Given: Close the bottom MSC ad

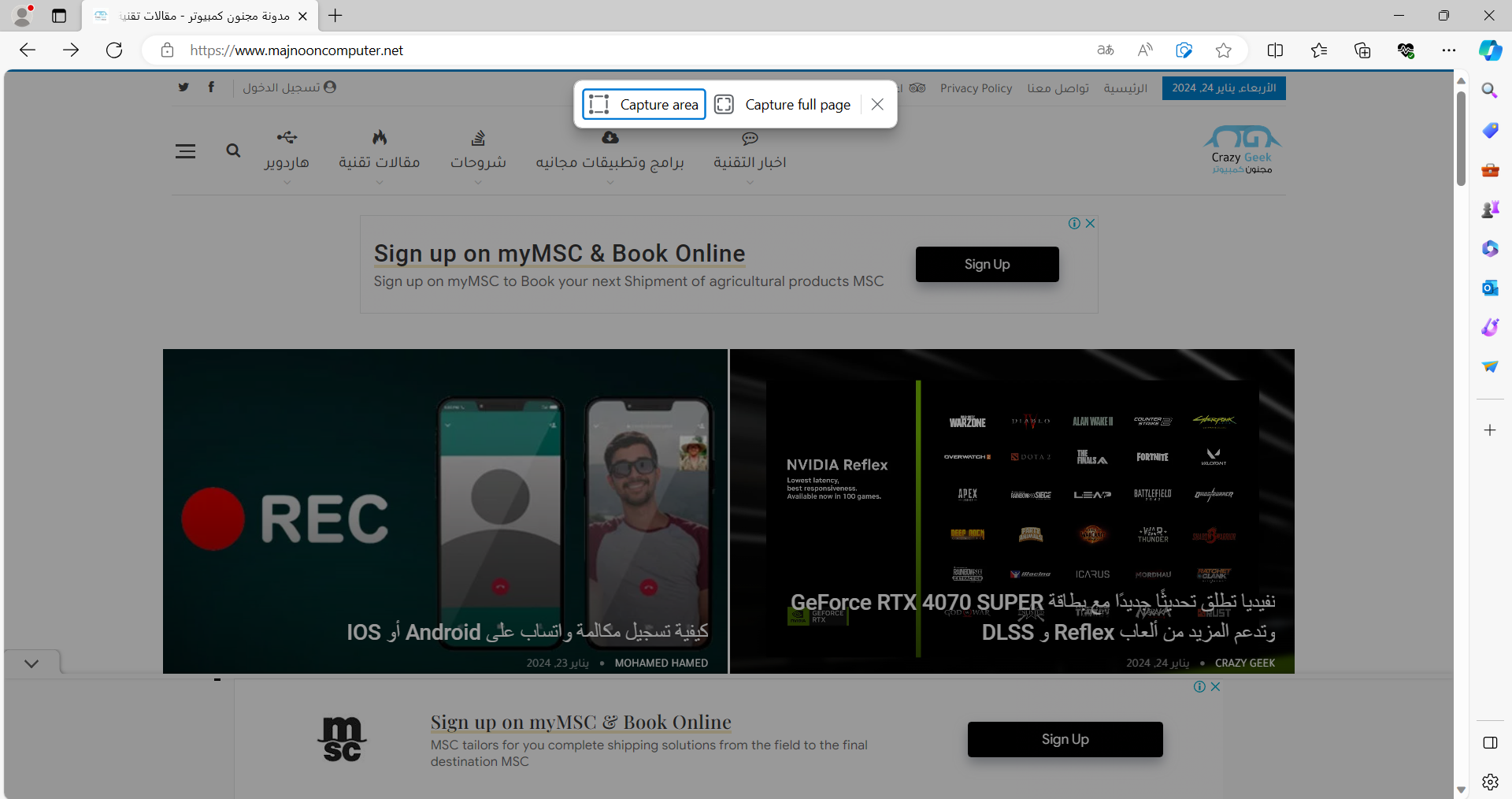Looking at the screenshot, I should (x=1216, y=687).
